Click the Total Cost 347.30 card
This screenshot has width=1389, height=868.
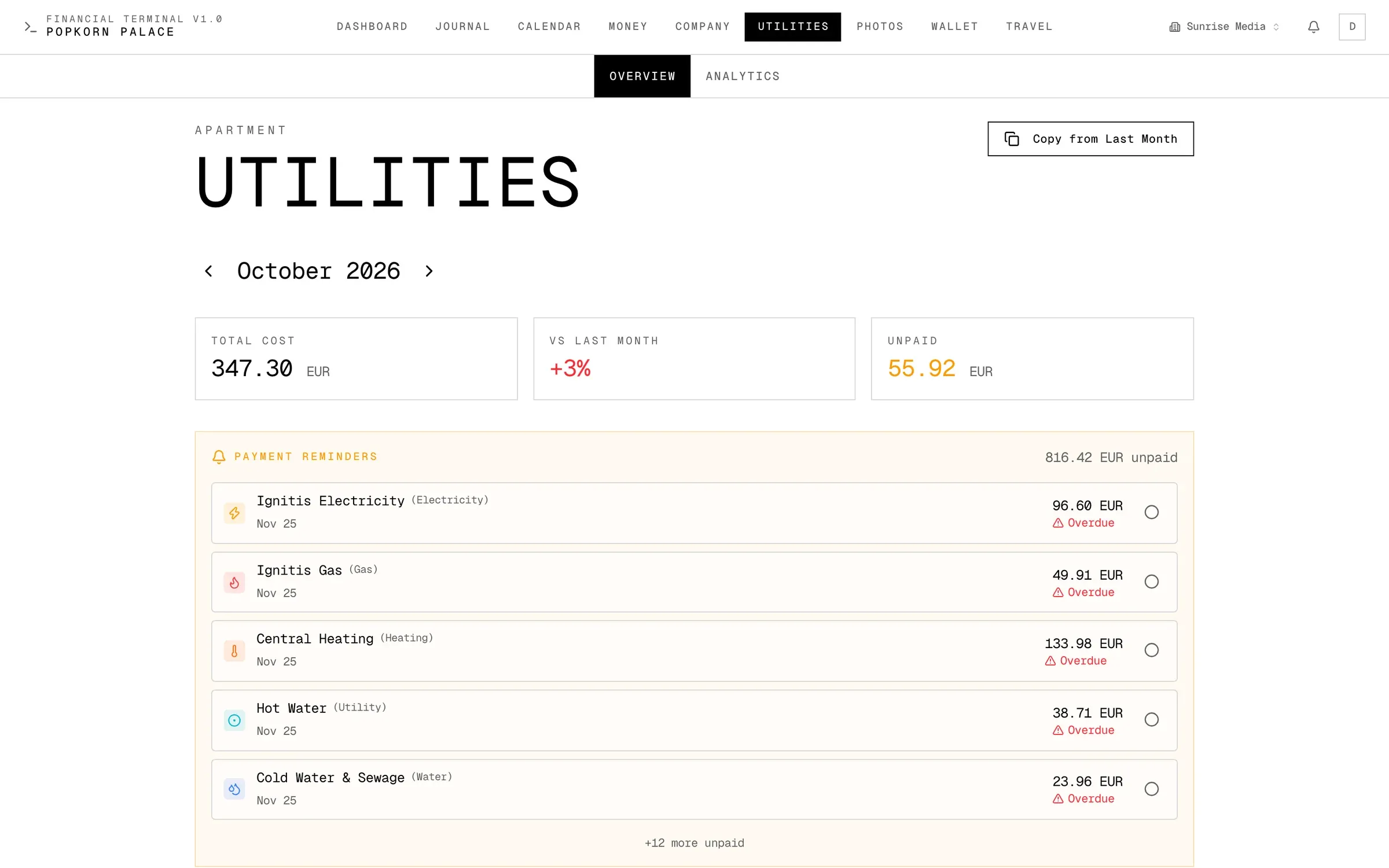(x=356, y=359)
